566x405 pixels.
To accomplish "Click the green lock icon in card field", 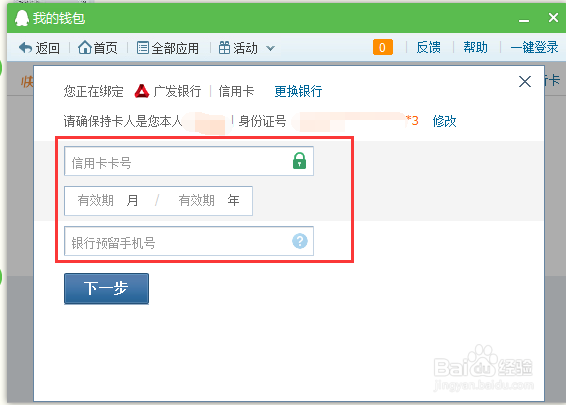I will [299, 161].
